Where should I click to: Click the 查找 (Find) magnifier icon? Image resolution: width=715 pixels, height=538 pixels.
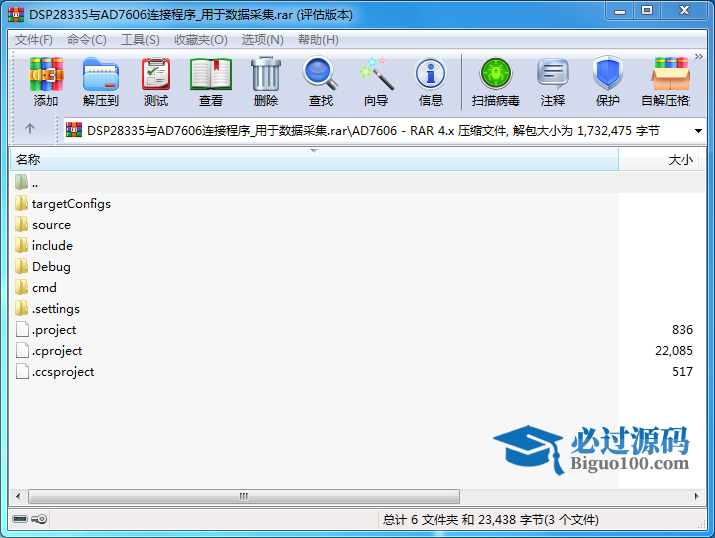coord(321,73)
